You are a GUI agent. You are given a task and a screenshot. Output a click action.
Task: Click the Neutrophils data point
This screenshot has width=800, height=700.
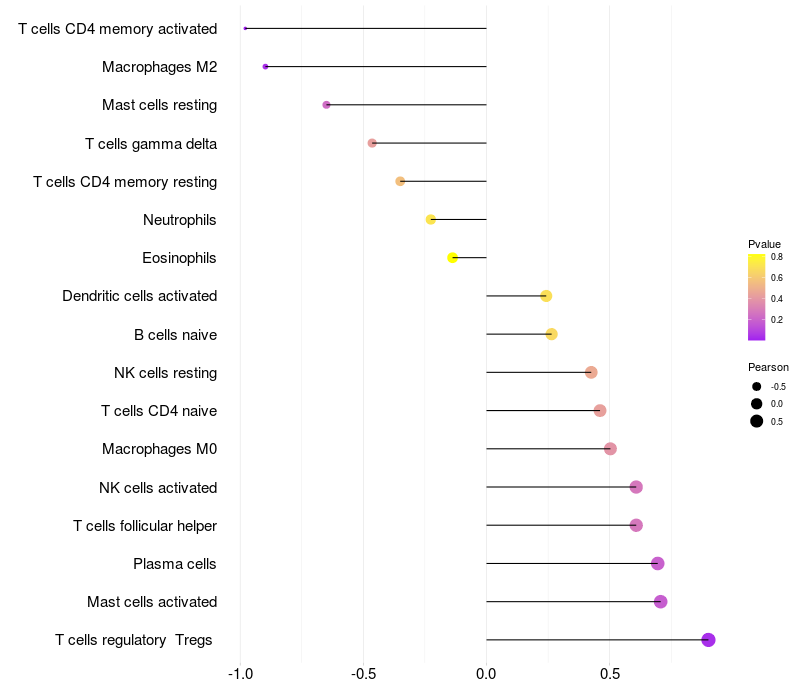[430, 219]
